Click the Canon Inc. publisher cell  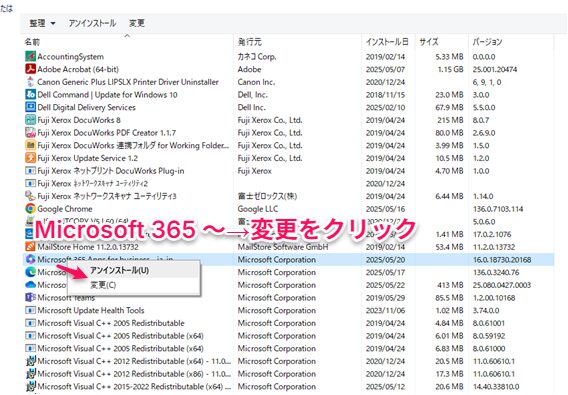256,82
